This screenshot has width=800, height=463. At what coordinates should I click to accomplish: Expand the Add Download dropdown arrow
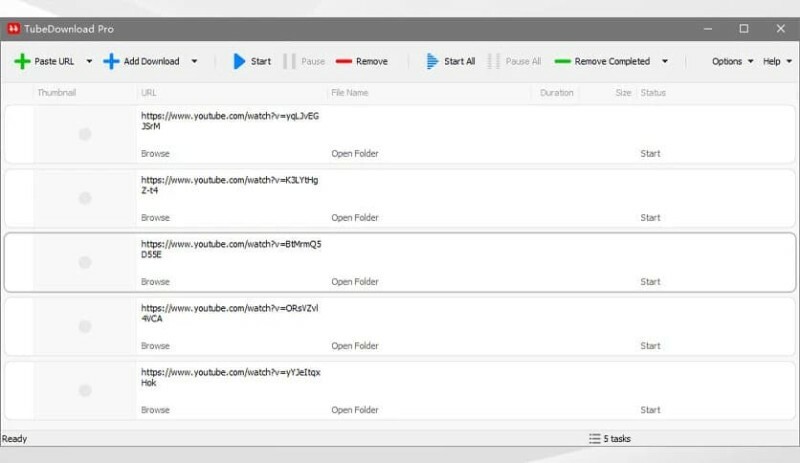pyautogui.click(x=194, y=61)
